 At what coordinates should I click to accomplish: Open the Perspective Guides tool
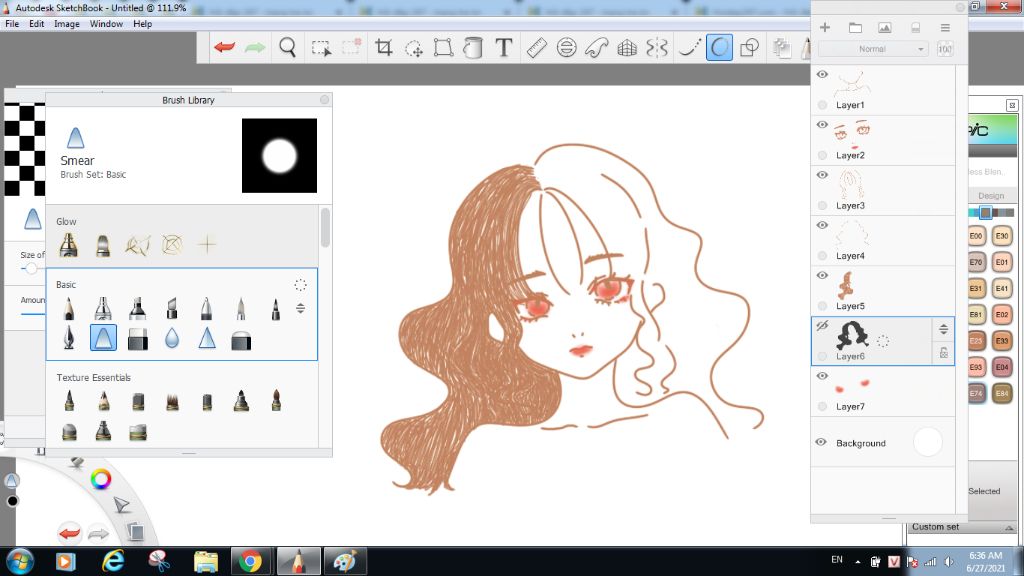pyautogui.click(x=627, y=47)
